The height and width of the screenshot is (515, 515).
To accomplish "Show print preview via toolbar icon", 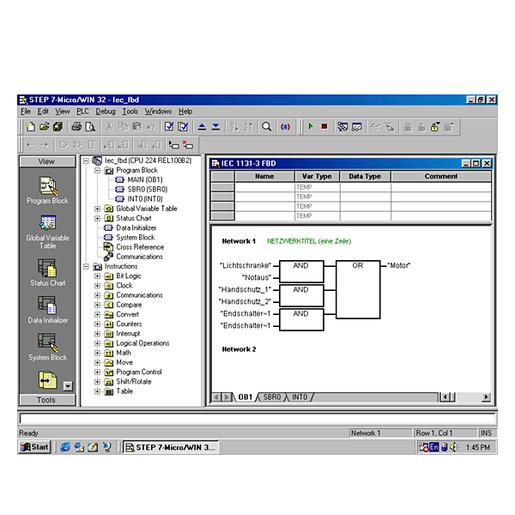I will (90, 127).
